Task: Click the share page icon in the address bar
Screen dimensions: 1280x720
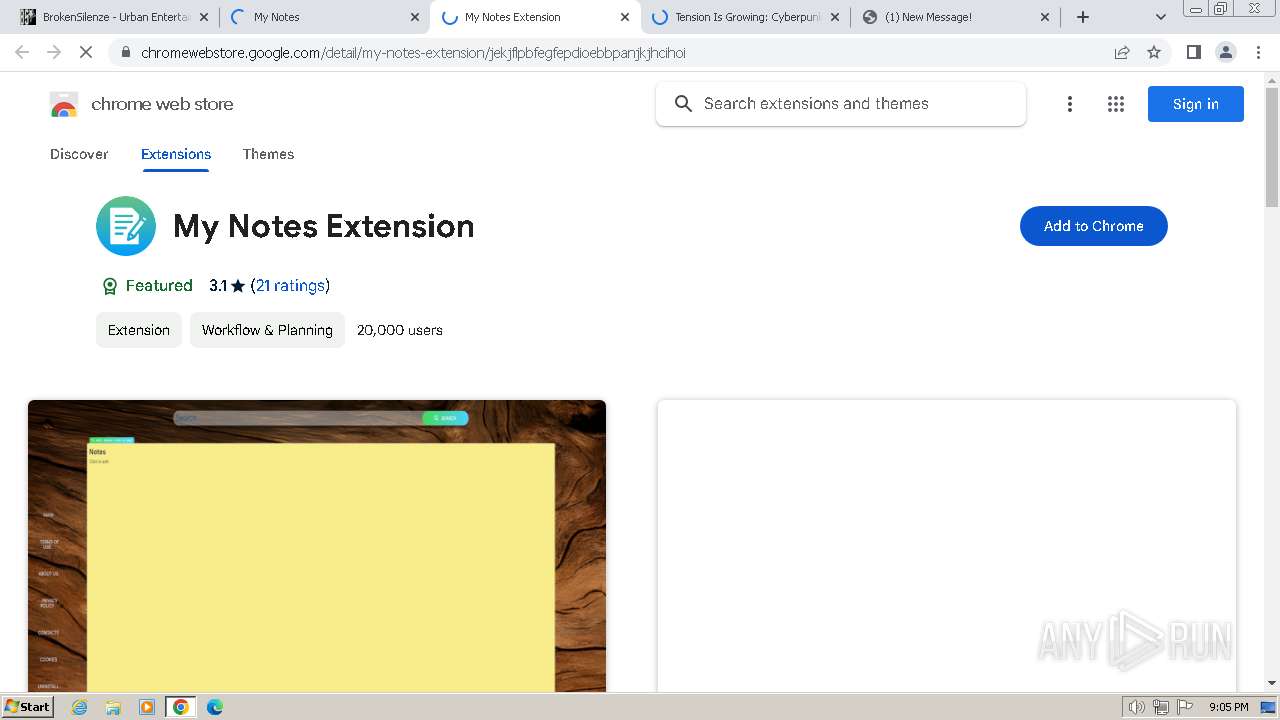Action: point(1122,52)
